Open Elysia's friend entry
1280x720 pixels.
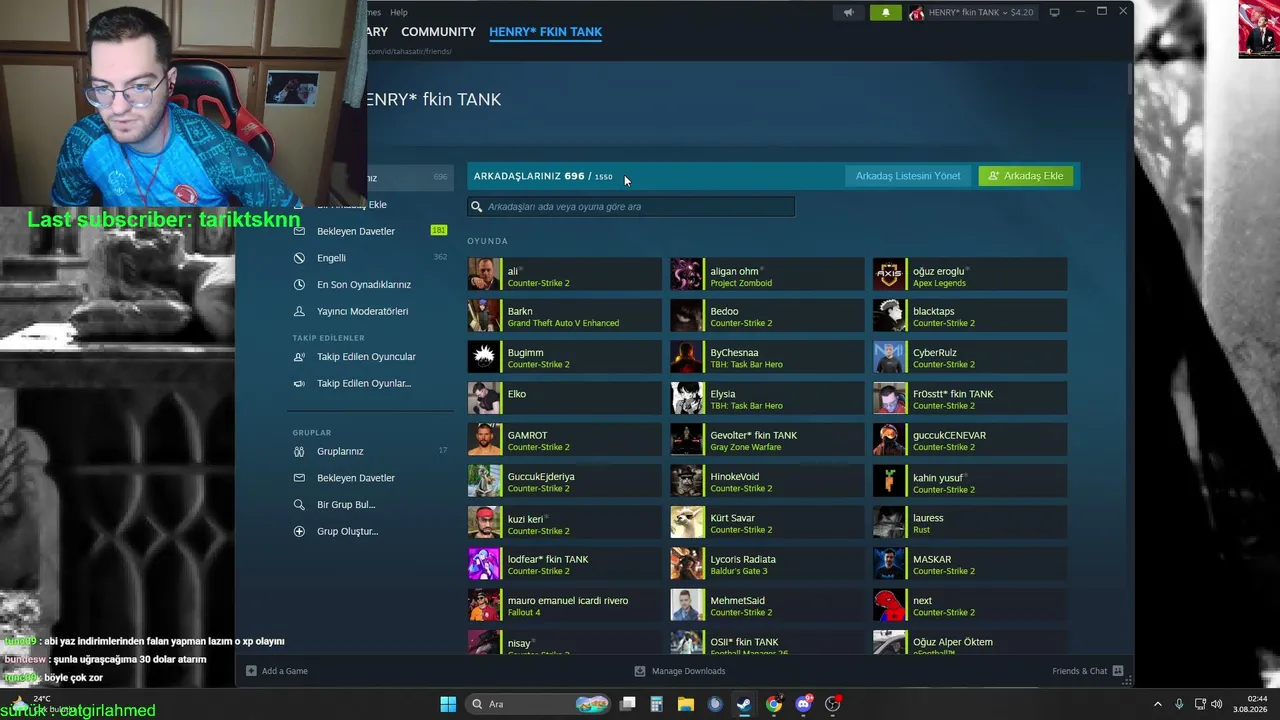pos(767,398)
